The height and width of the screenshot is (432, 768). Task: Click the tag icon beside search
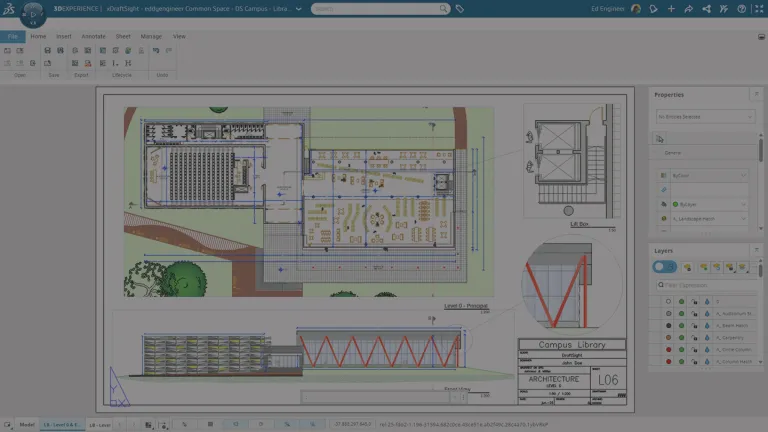[x=460, y=9]
